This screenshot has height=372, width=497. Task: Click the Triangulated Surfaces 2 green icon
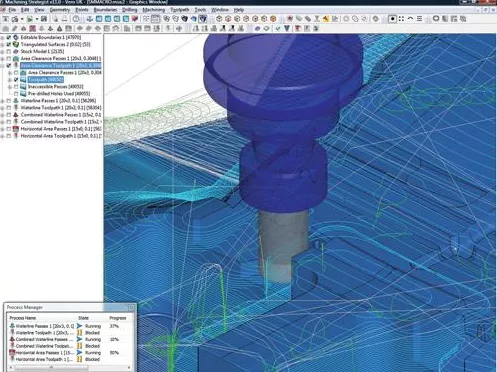point(16,44)
